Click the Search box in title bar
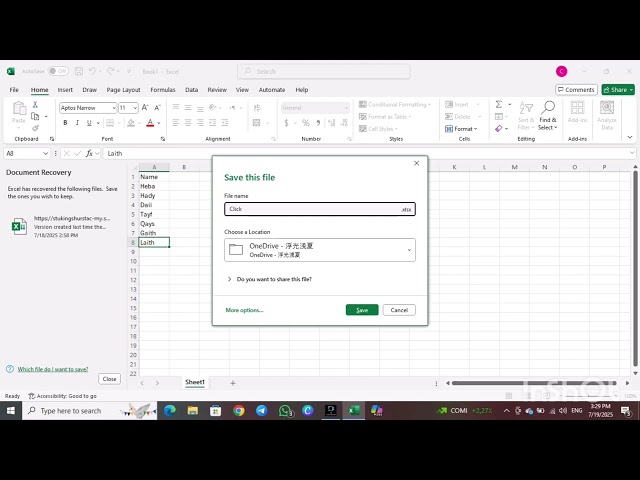This screenshot has width=640, height=480. click(324, 71)
